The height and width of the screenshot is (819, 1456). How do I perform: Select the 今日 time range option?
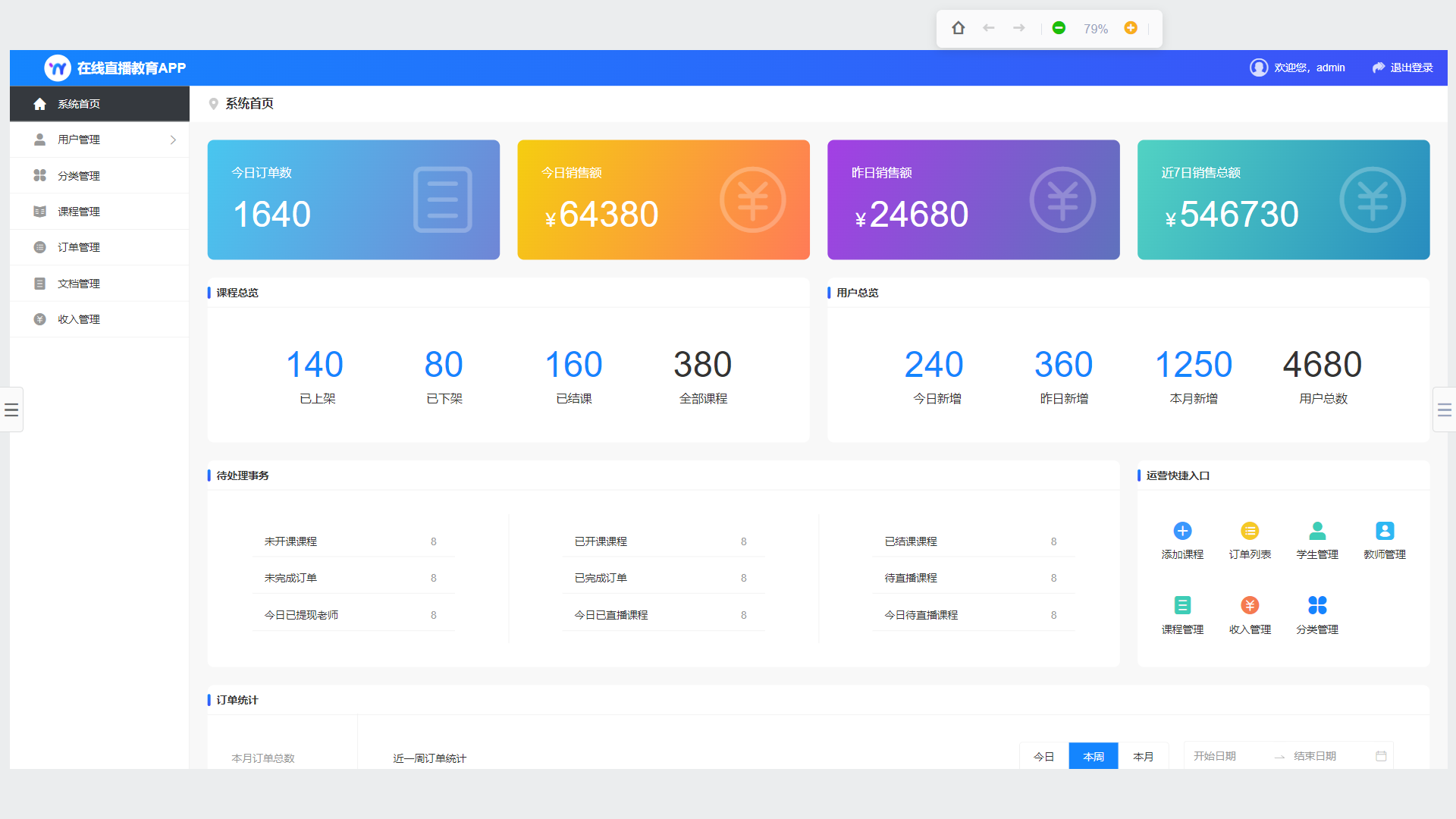(x=1044, y=756)
